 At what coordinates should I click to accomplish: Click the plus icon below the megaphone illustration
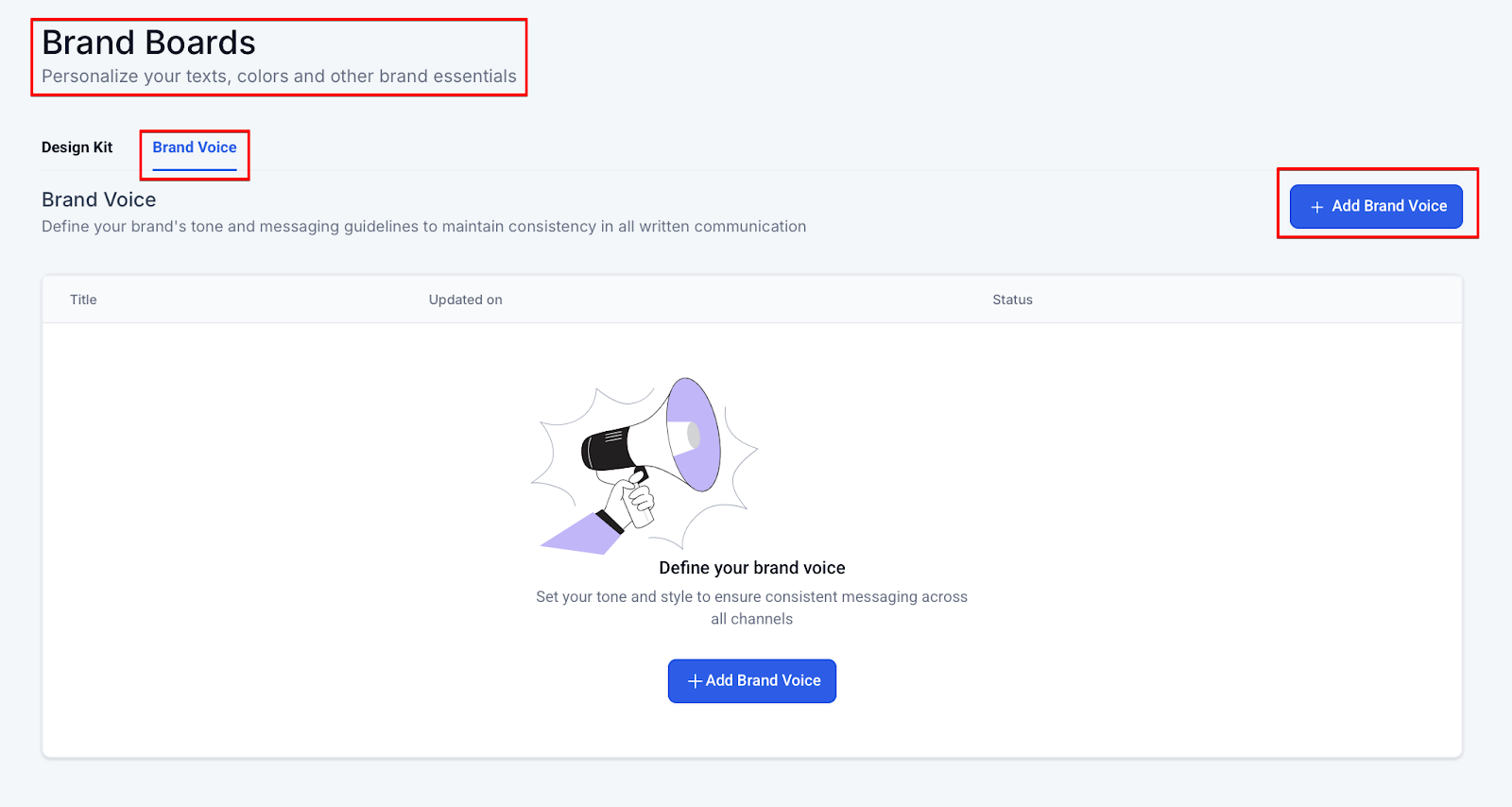pyautogui.click(x=695, y=681)
